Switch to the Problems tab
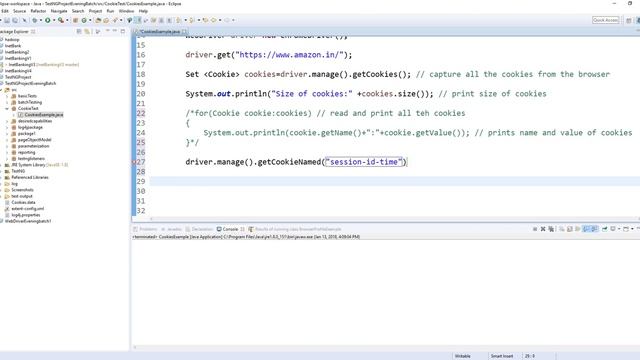 [x=145, y=229]
